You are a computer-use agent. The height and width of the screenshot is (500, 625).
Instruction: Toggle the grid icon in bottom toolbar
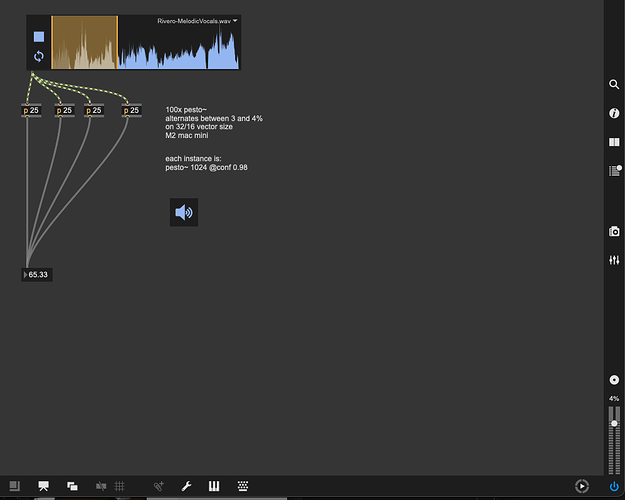point(119,486)
